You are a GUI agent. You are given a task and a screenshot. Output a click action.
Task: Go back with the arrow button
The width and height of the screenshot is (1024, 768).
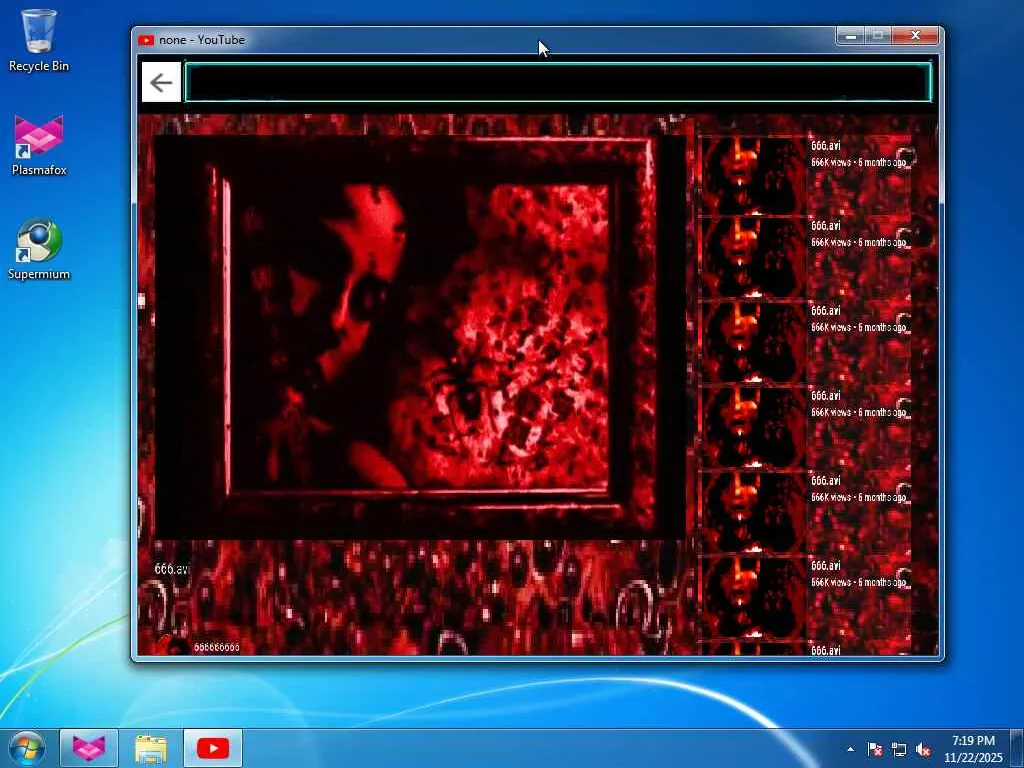pyautogui.click(x=161, y=82)
